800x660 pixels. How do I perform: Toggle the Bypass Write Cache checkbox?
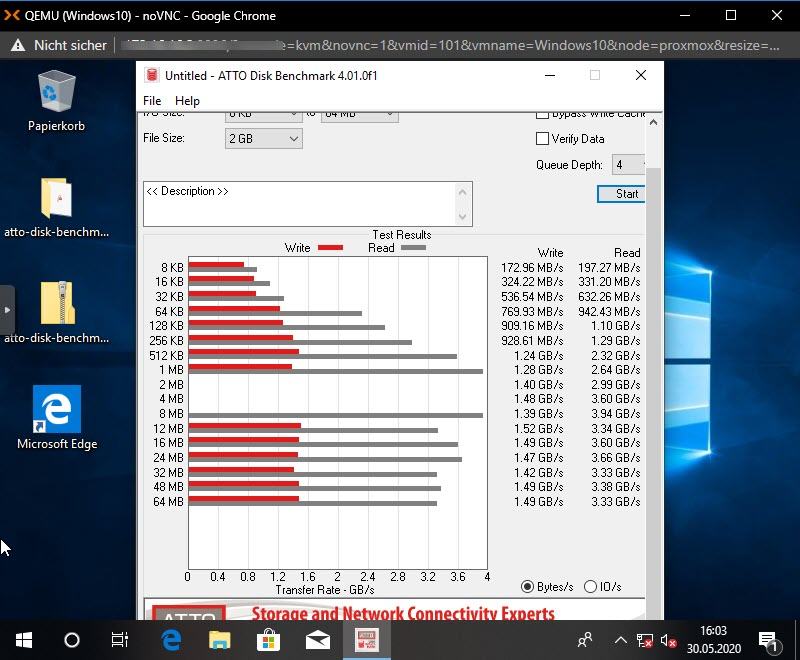click(542, 115)
